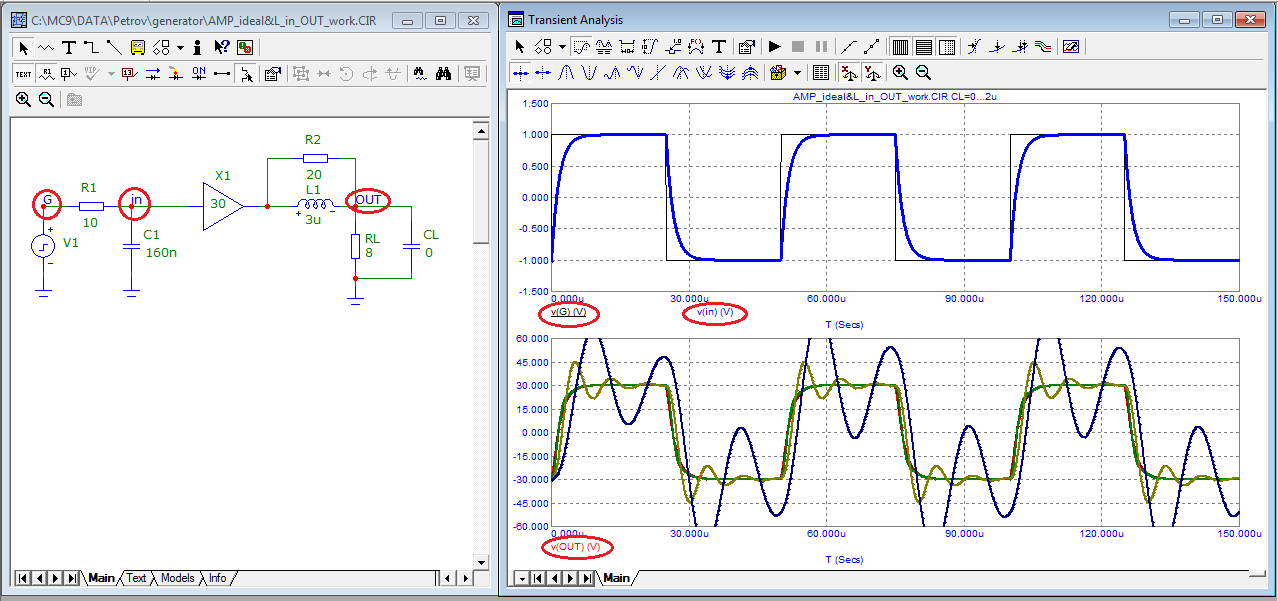Select Cursor mode in Transient Analysis
Image resolution: width=1278 pixels, height=601 pixels.
tap(604, 47)
